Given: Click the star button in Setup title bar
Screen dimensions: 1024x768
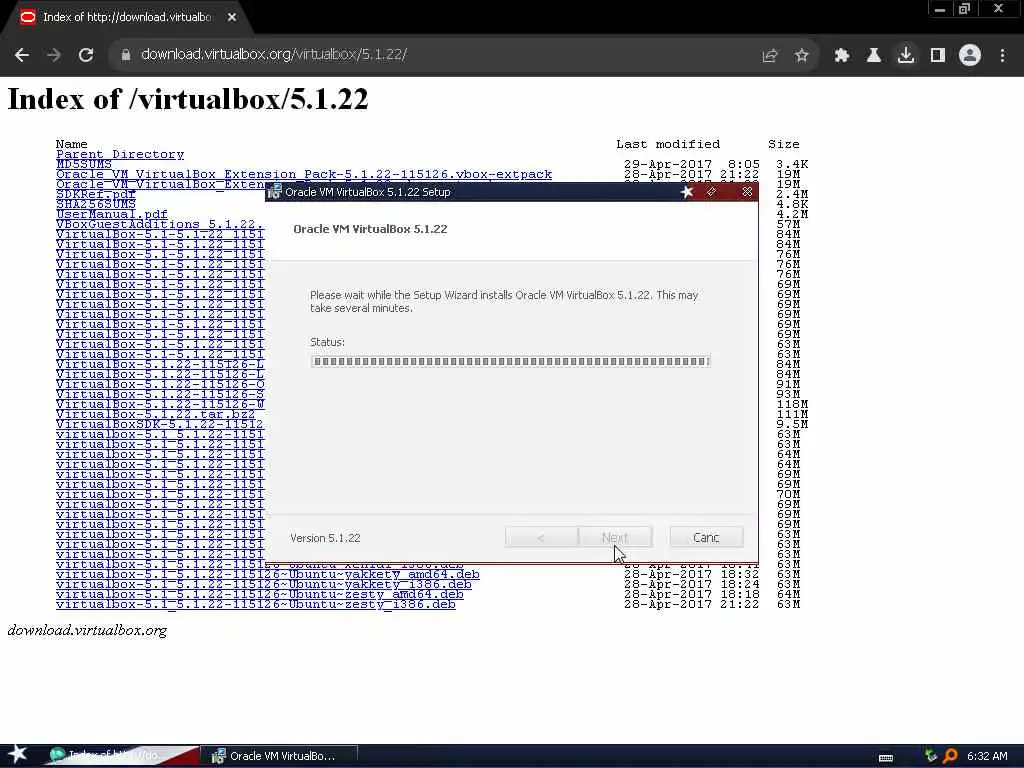Looking at the screenshot, I should 686,192.
